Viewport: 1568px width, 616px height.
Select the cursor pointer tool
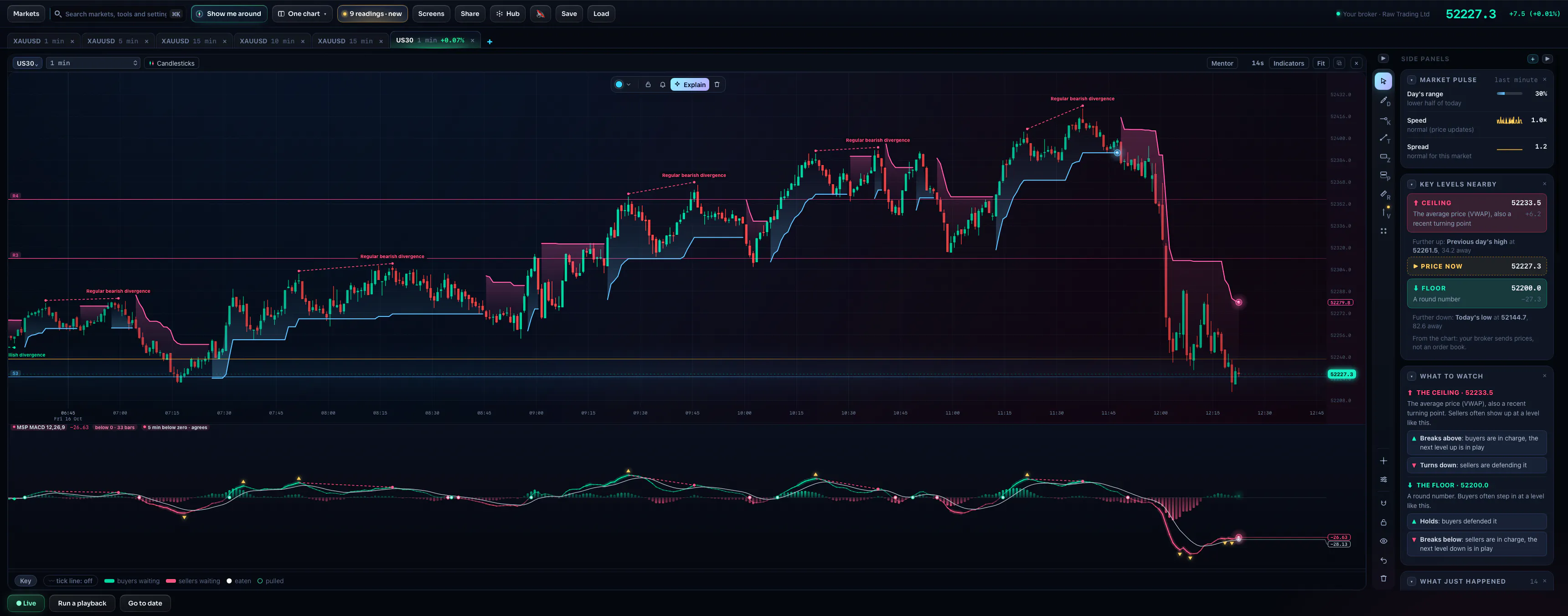(1383, 81)
